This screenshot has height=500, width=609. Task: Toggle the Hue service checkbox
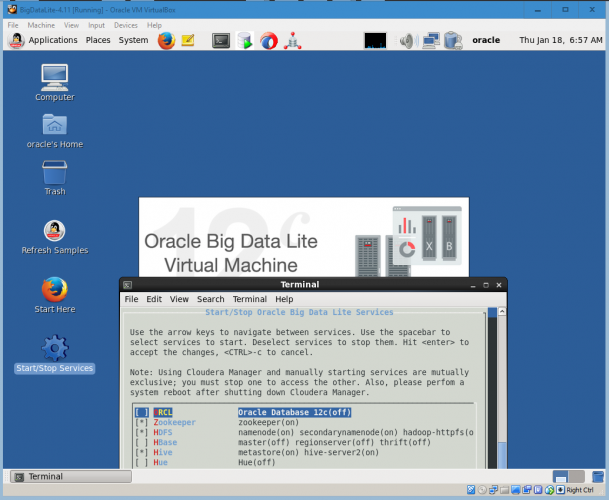coord(141,463)
